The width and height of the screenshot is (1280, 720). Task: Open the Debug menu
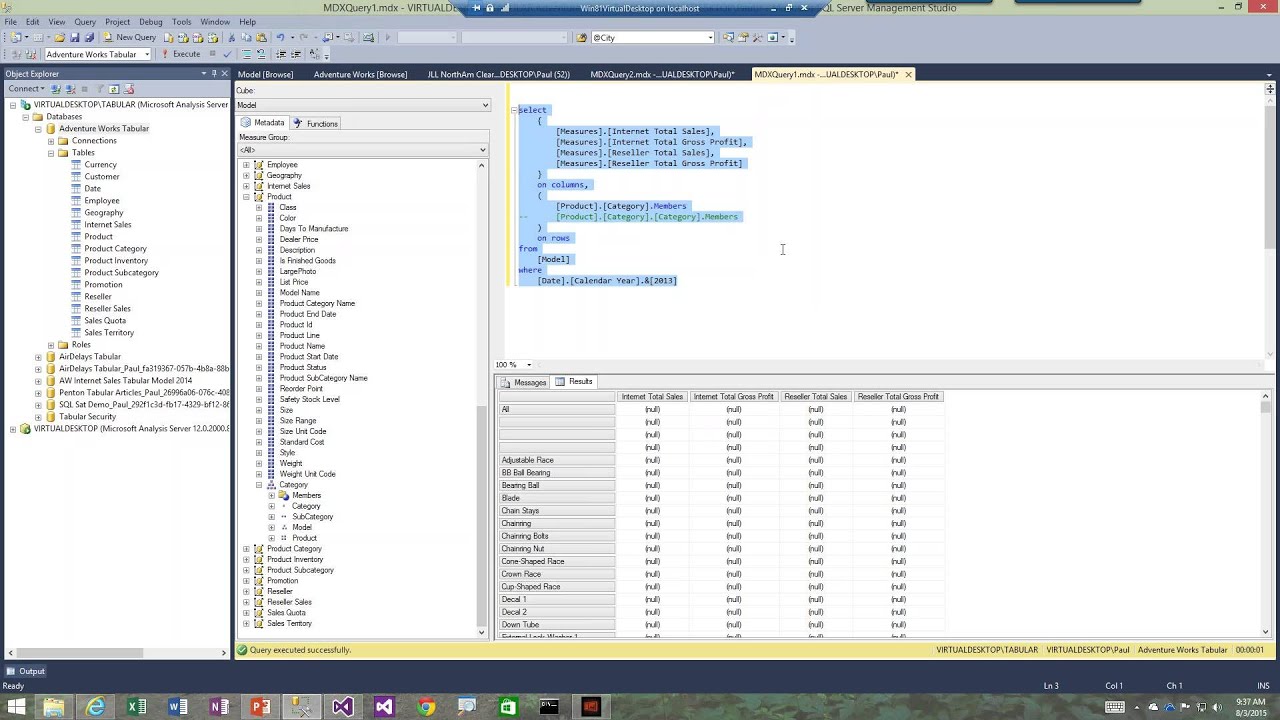[x=150, y=21]
